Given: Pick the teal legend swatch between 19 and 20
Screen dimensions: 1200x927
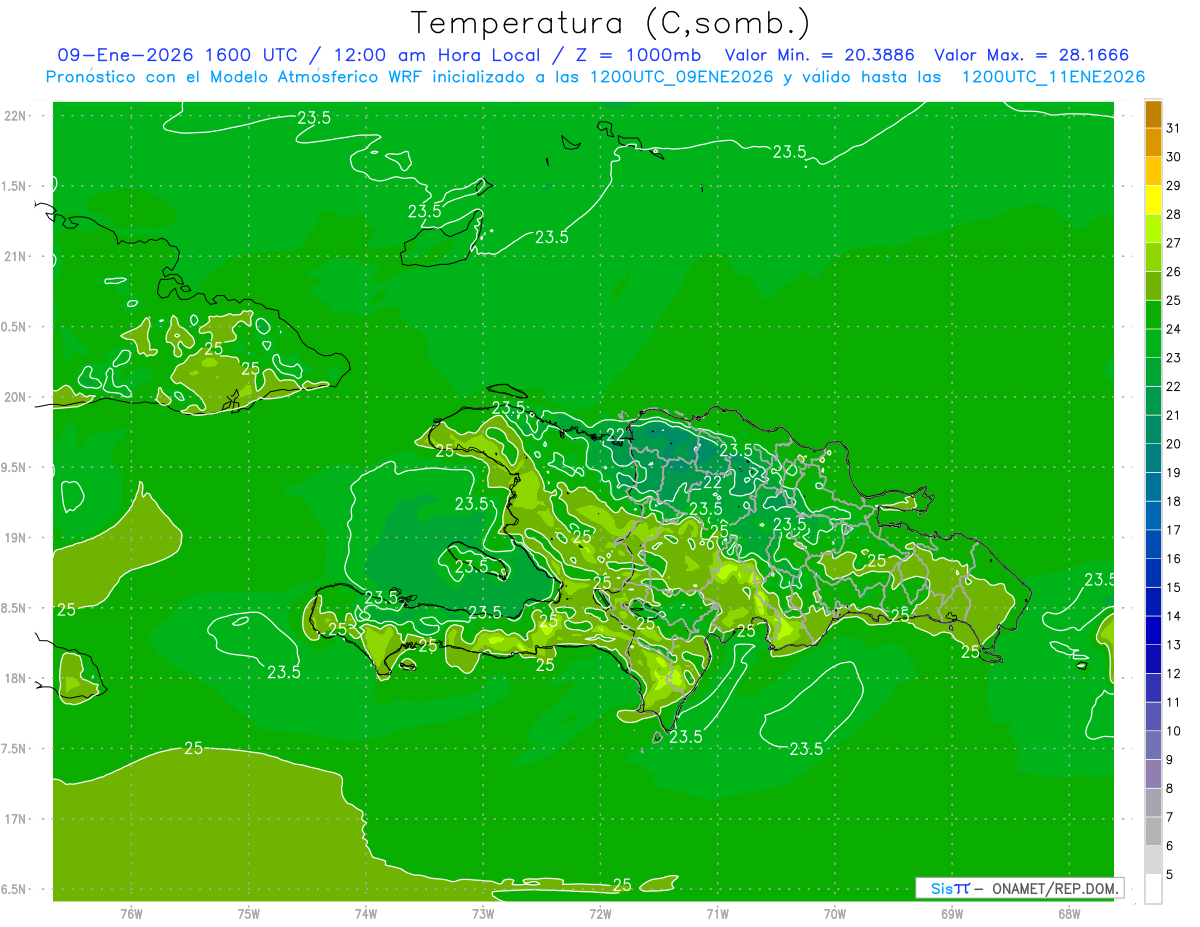Looking at the screenshot, I should point(1153,458).
